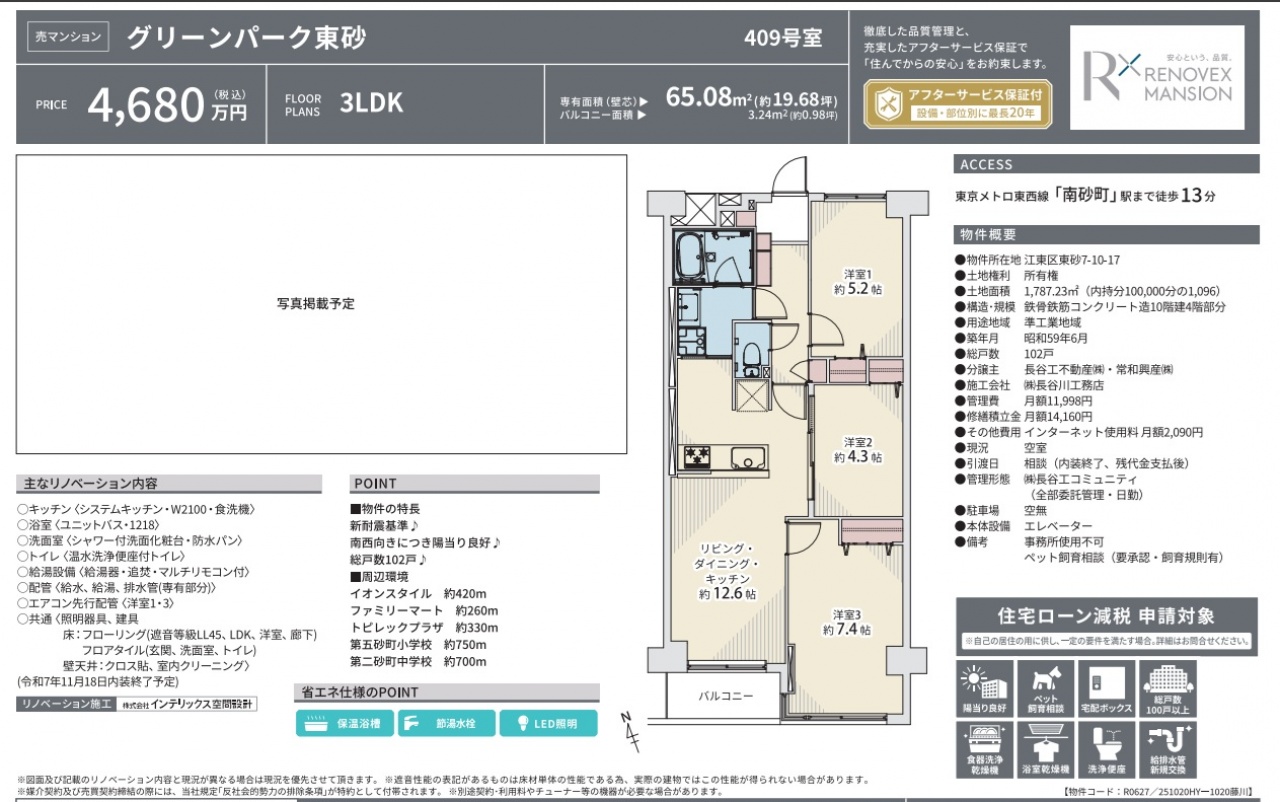The height and width of the screenshot is (802, 1280).
Task: Click the north compass arrow on the floor plan
Action: [629, 731]
